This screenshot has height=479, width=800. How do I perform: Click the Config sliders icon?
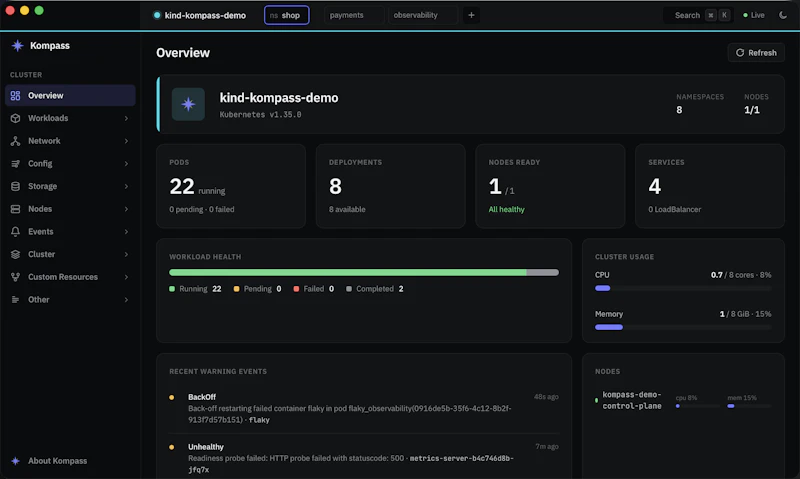tap(15, 163)
